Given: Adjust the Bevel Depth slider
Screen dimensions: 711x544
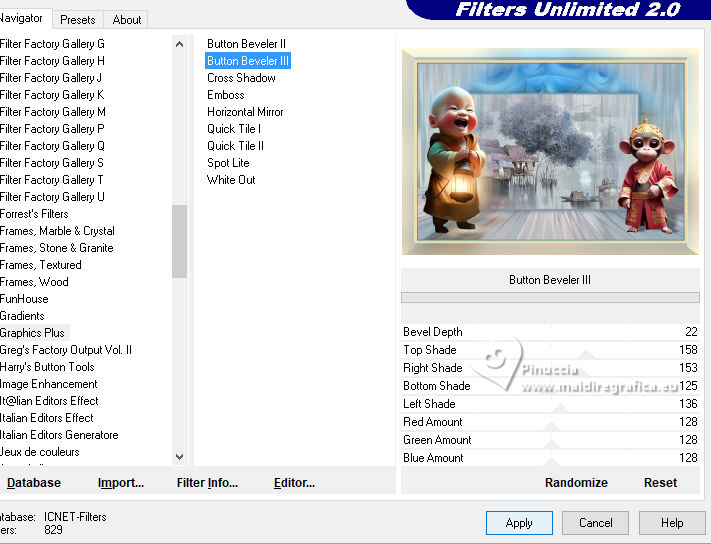Looking at the screenshot, I should 550,332.
